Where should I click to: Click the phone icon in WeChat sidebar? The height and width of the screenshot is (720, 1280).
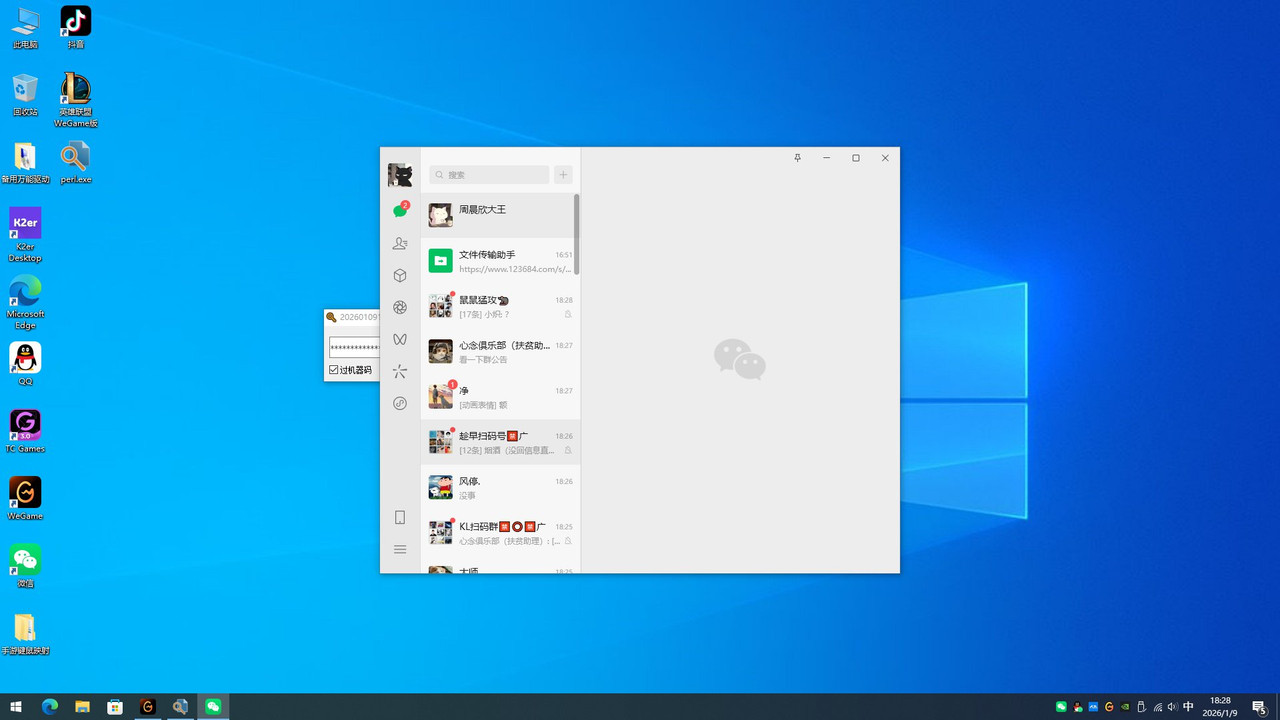(x=400, y=517)
